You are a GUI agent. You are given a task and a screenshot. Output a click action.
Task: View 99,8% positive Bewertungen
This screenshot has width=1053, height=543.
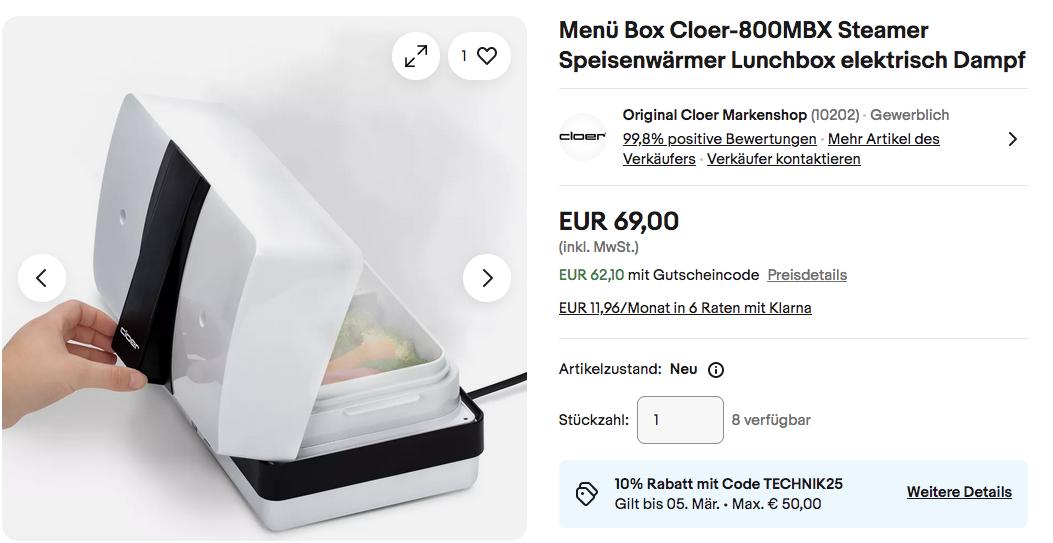pos(719,139)
